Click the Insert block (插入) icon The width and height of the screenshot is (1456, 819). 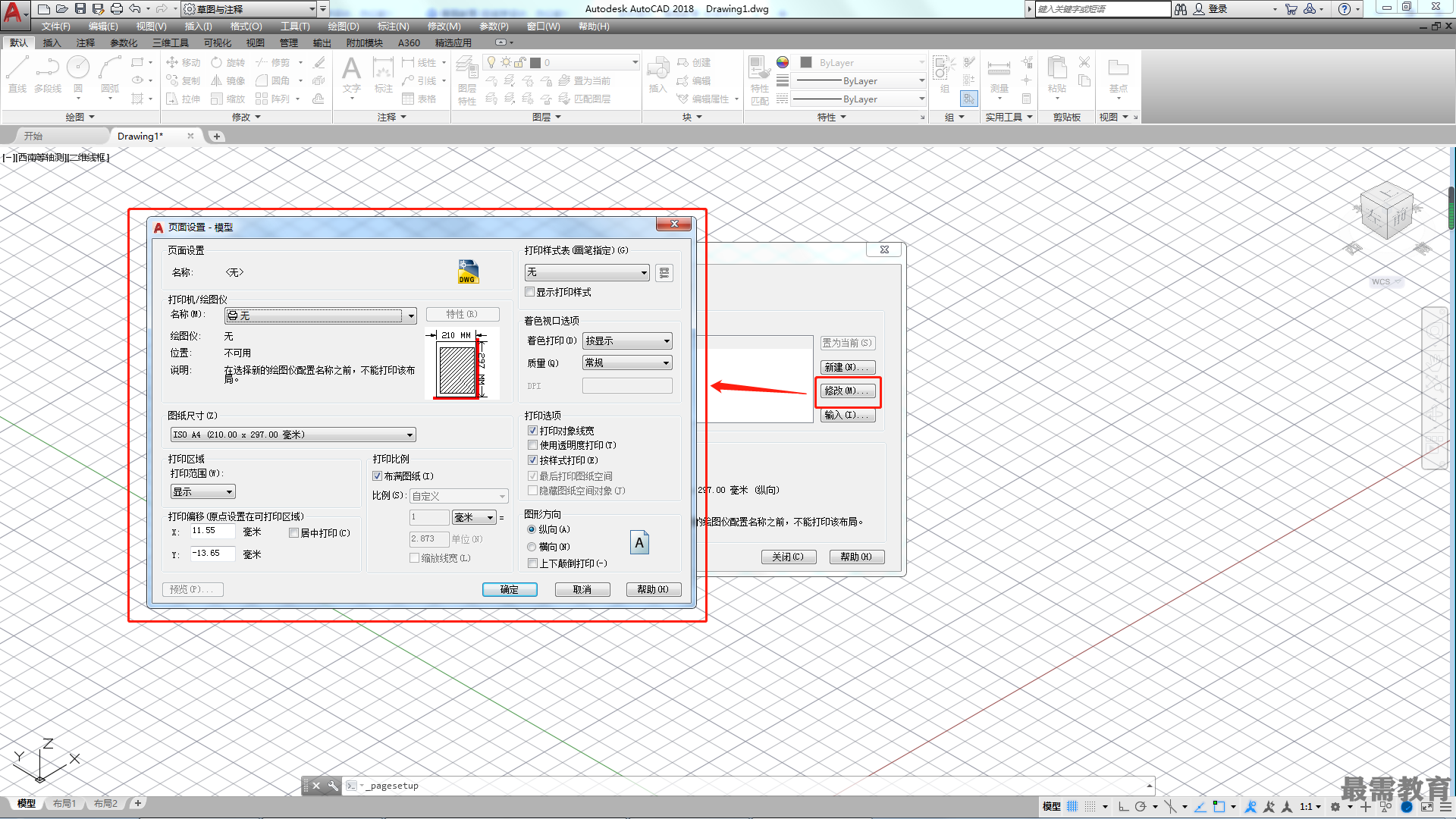click(x=657, y=74)
